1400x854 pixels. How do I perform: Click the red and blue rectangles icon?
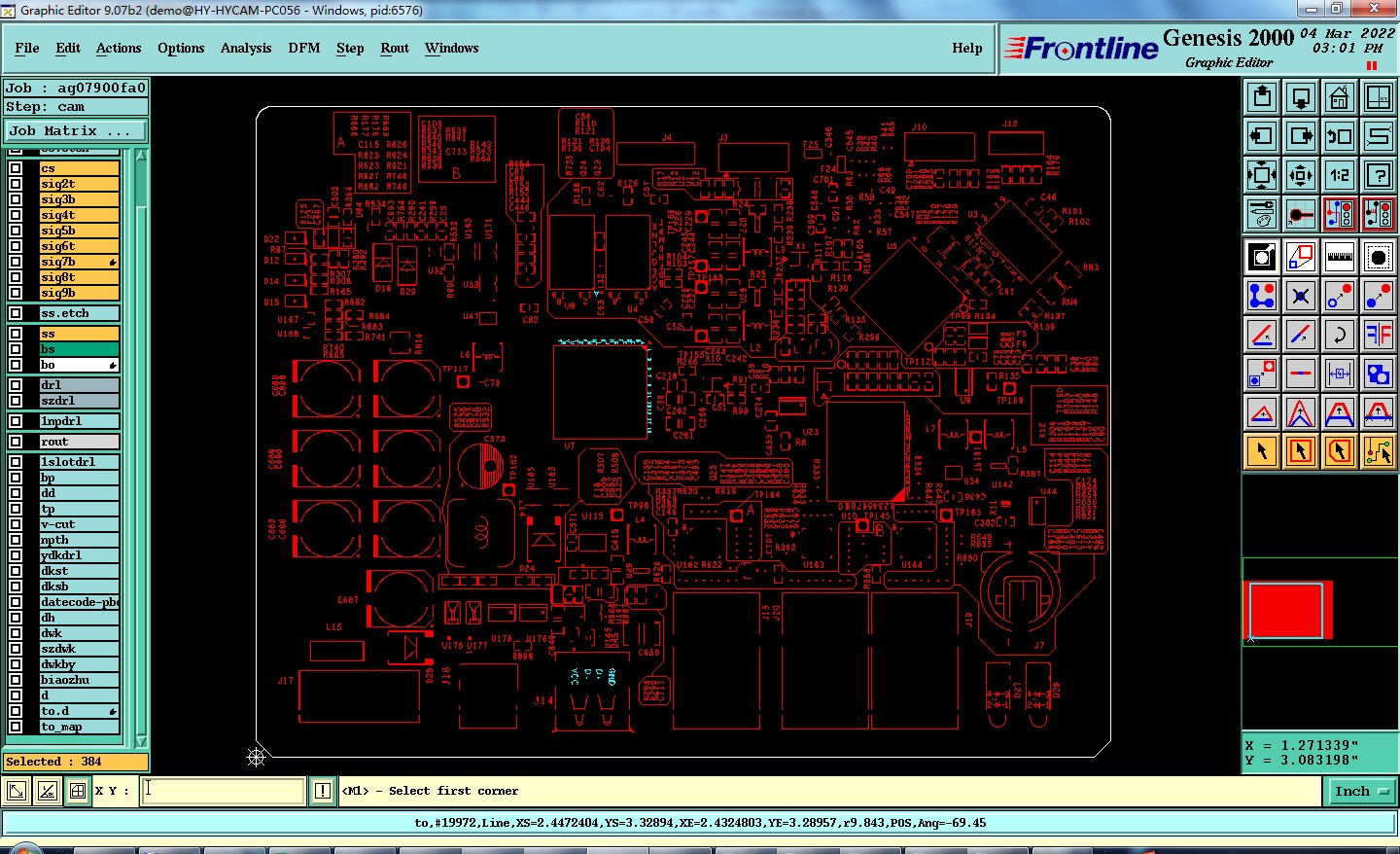[1301, 257]
